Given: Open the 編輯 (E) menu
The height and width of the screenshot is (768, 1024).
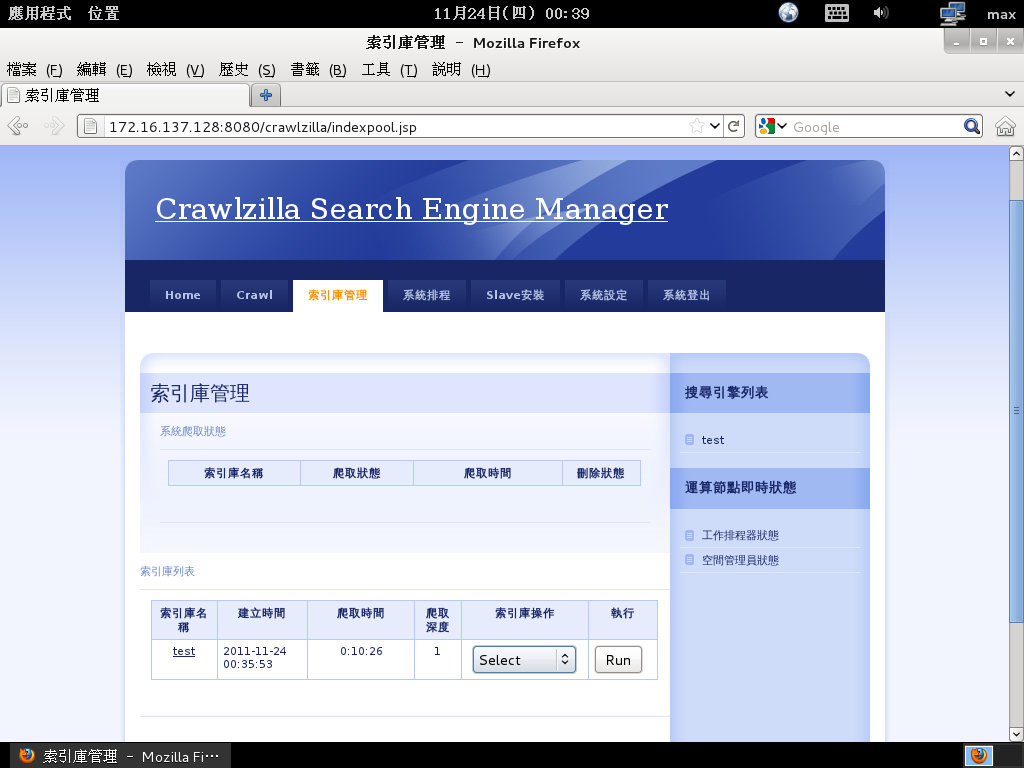Looking at the screenshot, I should coord(104,69).
